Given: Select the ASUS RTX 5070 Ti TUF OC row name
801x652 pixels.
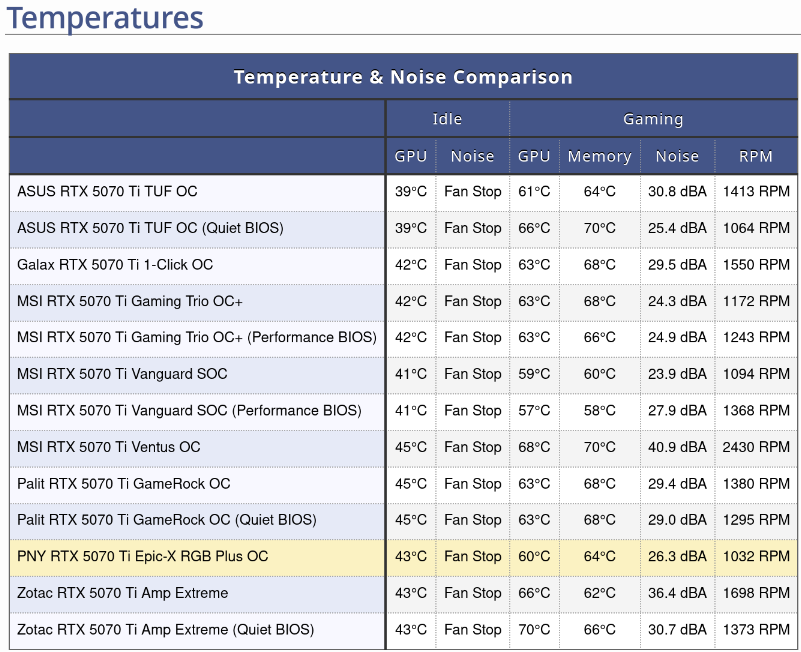Looking at the screenshot, I should [107, 192].
